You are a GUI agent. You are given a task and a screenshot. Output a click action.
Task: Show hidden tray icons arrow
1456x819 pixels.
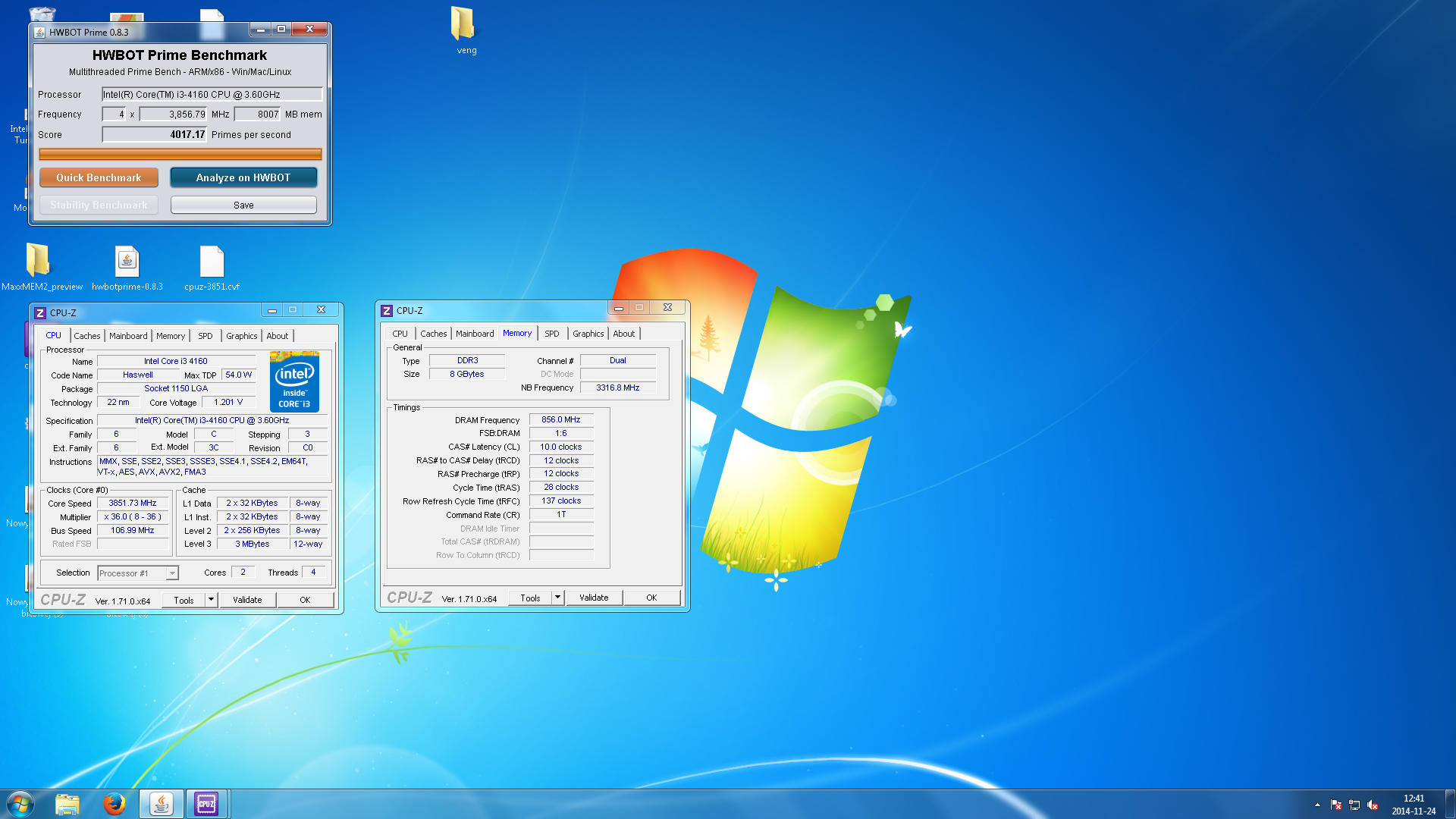[x=1317, y=805]
